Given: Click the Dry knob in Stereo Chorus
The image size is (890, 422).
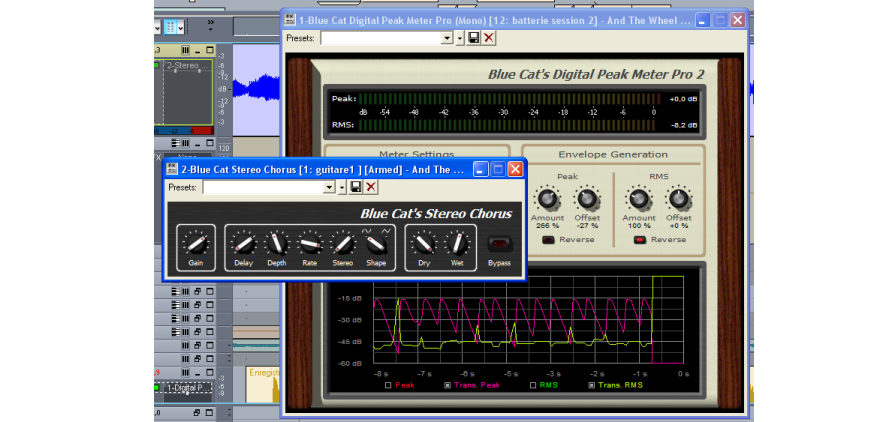Looking at the screenshot, I should (424, 245).
